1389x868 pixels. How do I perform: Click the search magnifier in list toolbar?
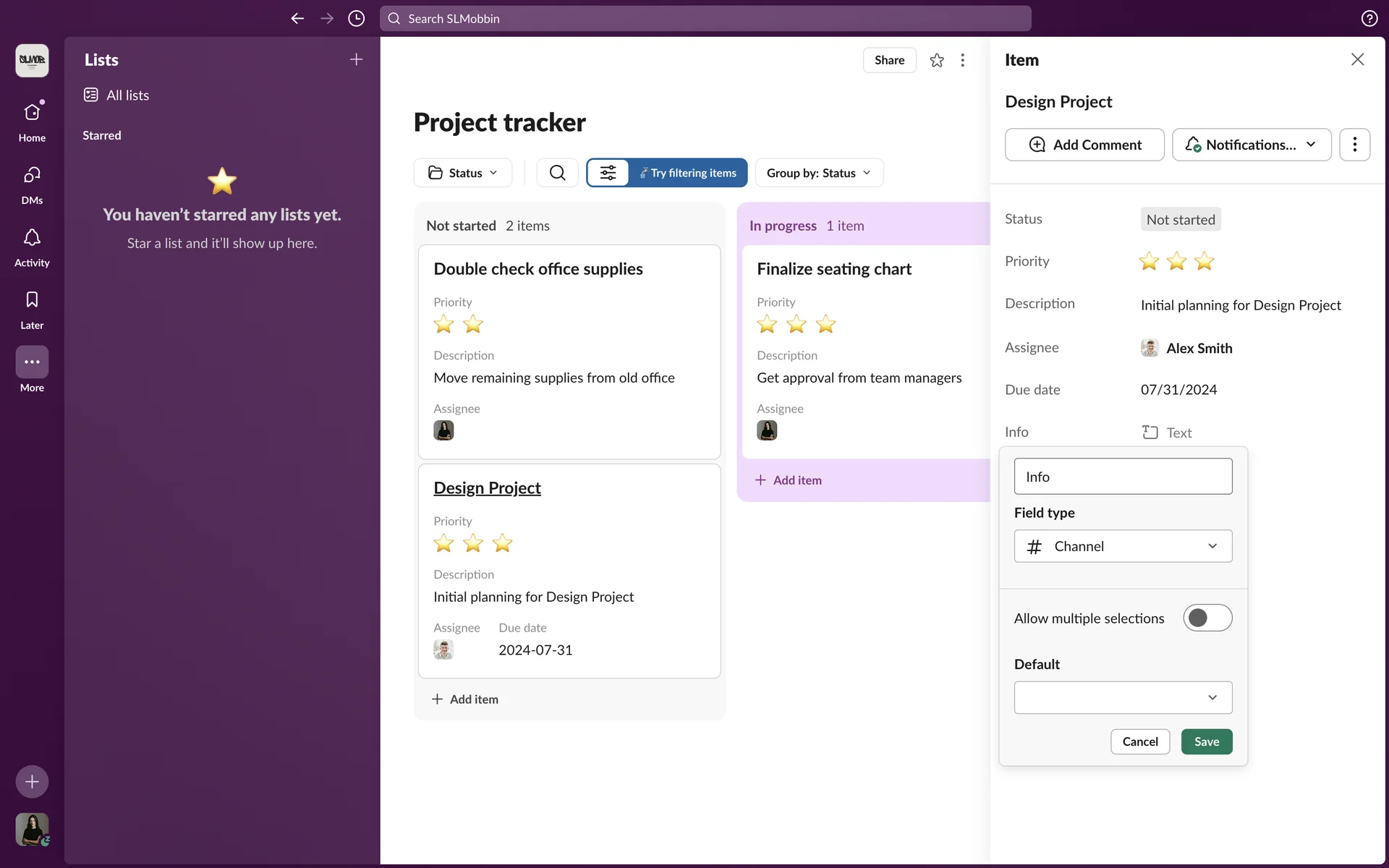[x=557, y=173]
